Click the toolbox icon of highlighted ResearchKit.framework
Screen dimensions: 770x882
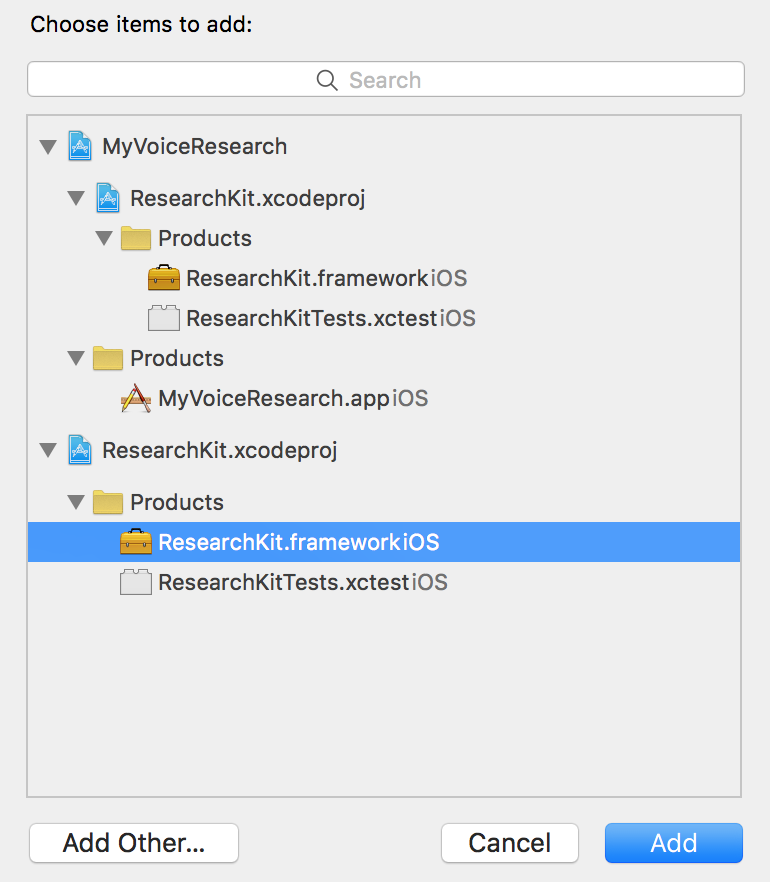coord(136,542)
